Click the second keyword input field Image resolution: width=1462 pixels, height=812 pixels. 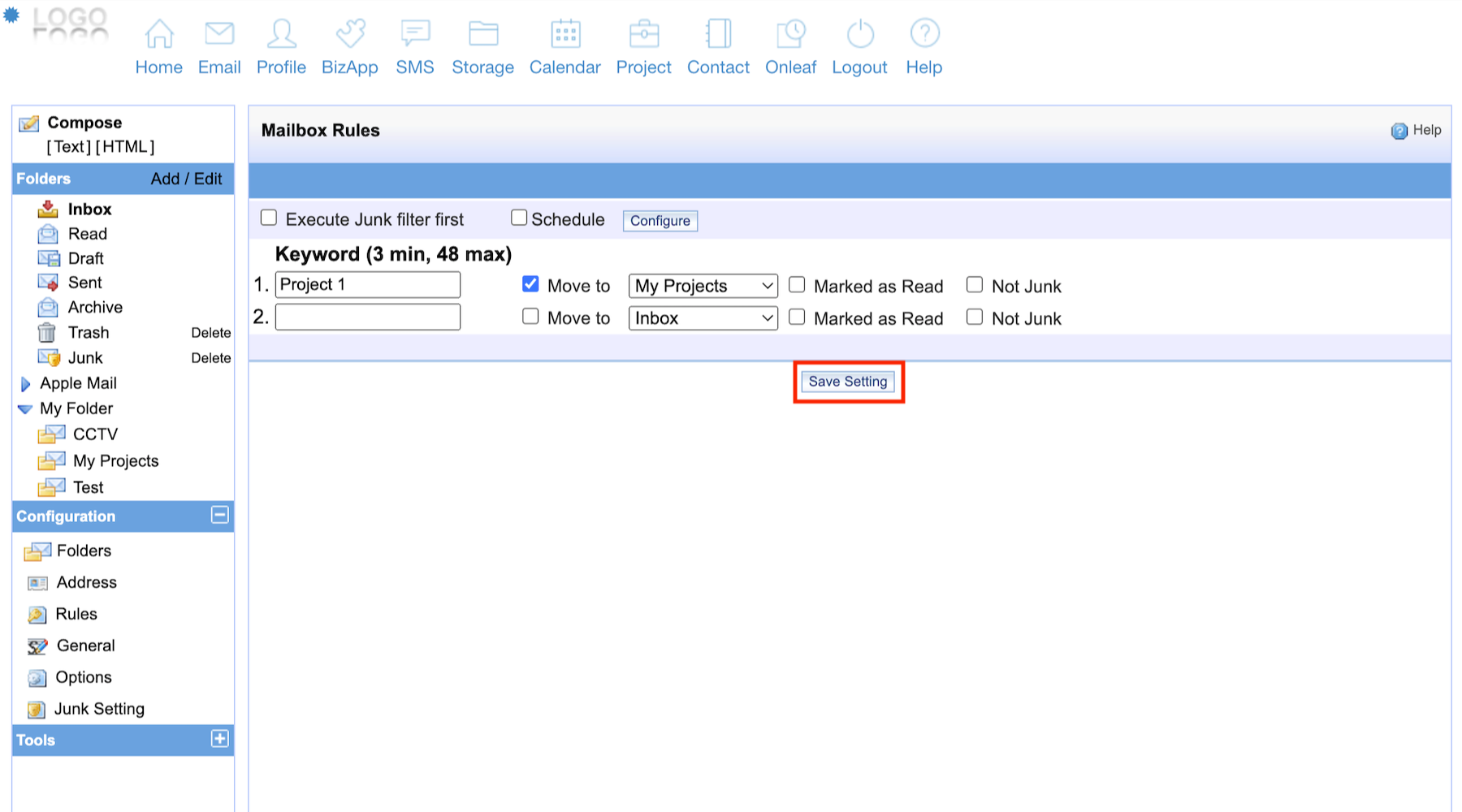(368, 317)
